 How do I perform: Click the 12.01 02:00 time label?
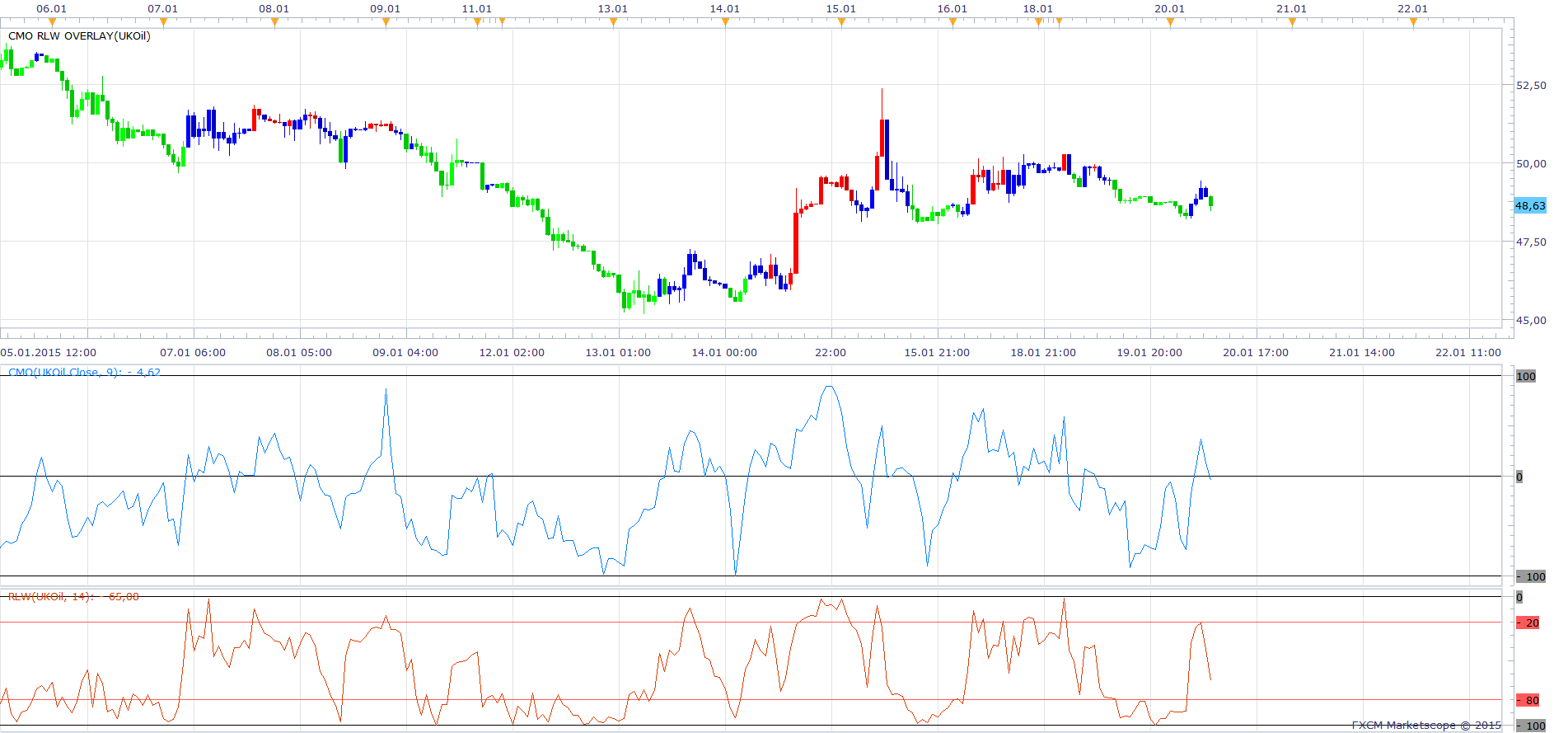point(512,352)
